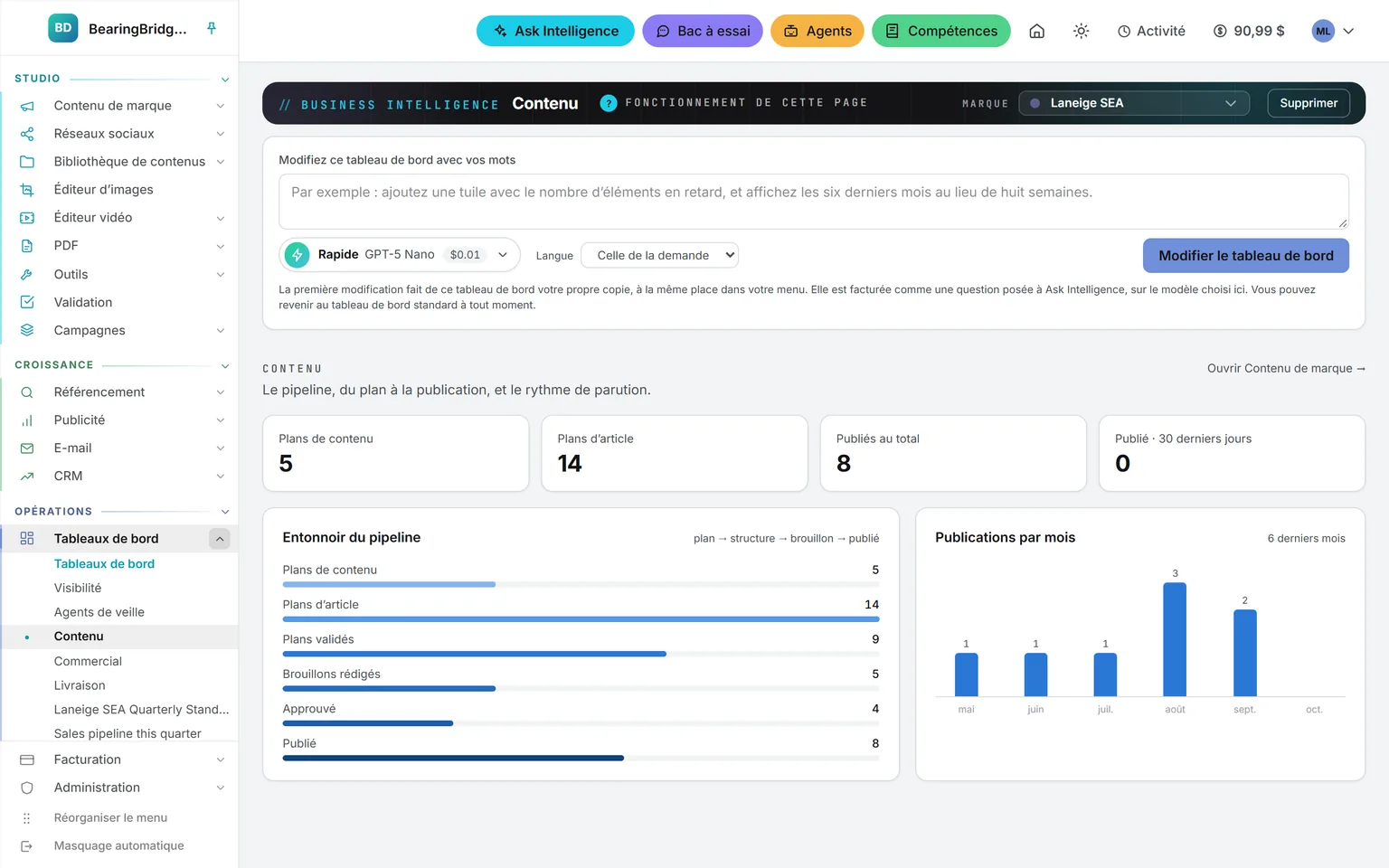Select Visibilité in dashboards submenu
The image size is (1389, 868).
[78, 588]
